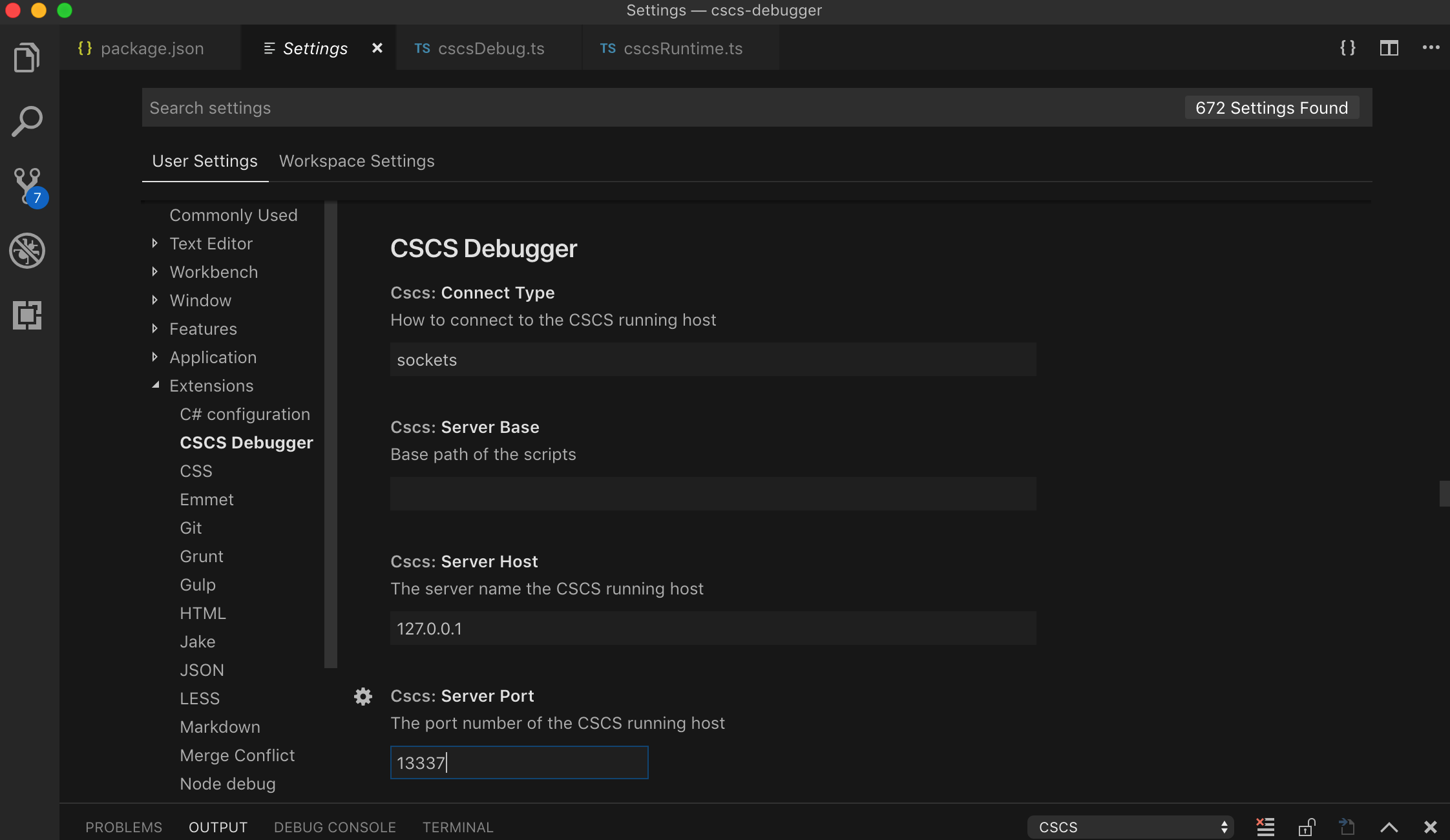Switch to Workspace Settings tab
The image size is (1450, 840).
pos(357,161)
